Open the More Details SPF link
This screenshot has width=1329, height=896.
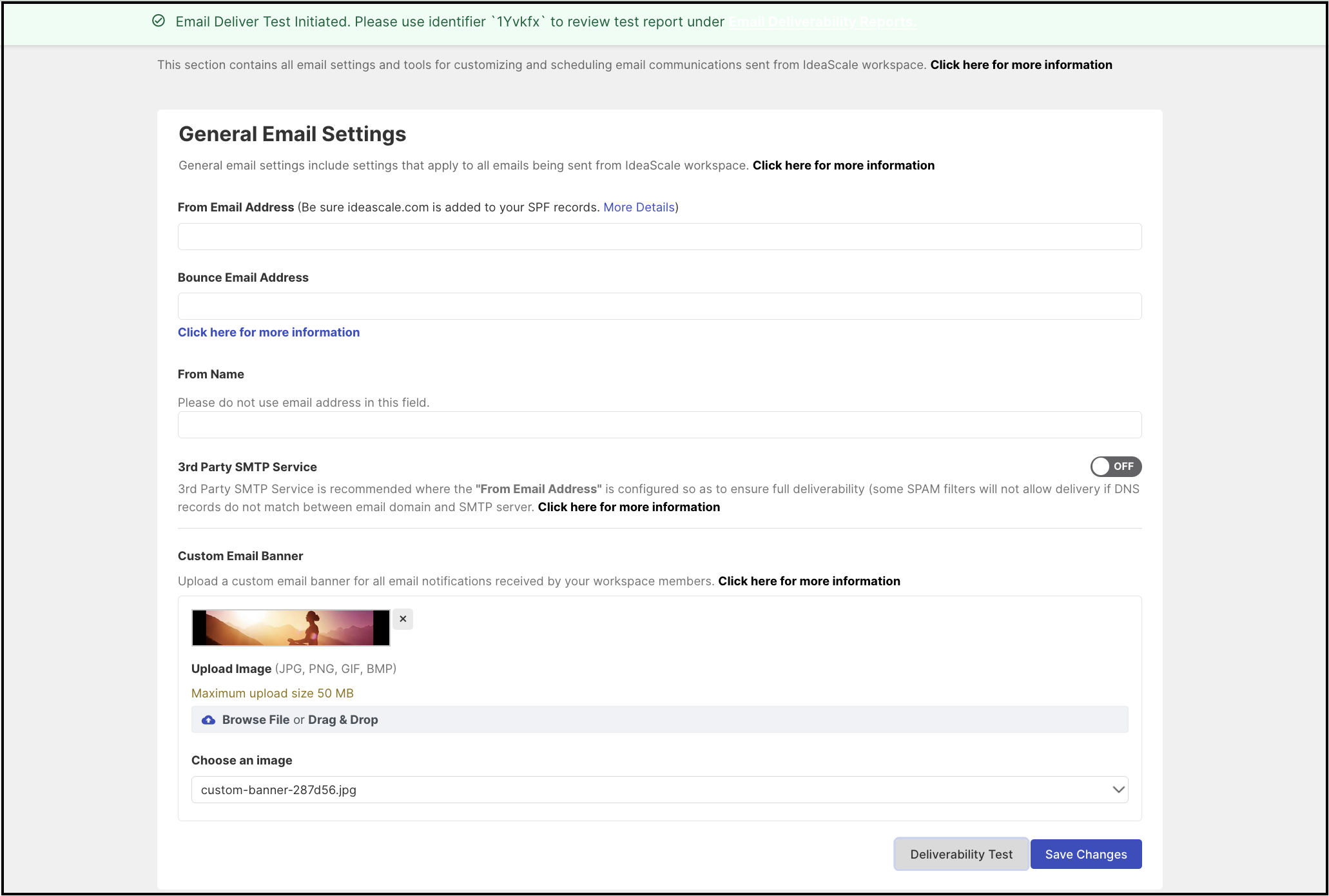click(x=639, y=207)
